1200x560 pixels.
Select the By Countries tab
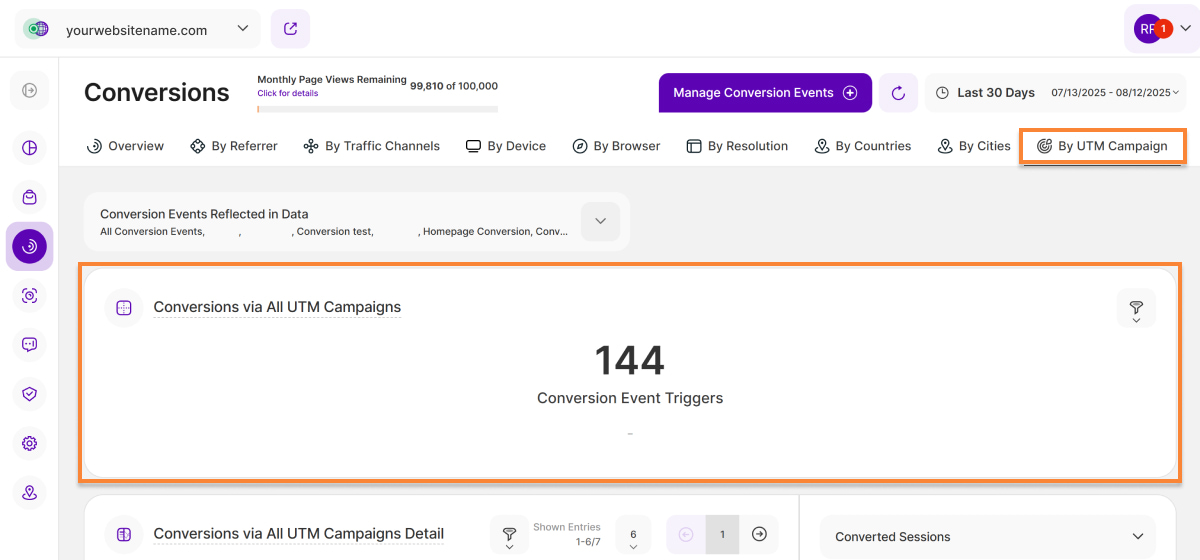tap(862, 146)
